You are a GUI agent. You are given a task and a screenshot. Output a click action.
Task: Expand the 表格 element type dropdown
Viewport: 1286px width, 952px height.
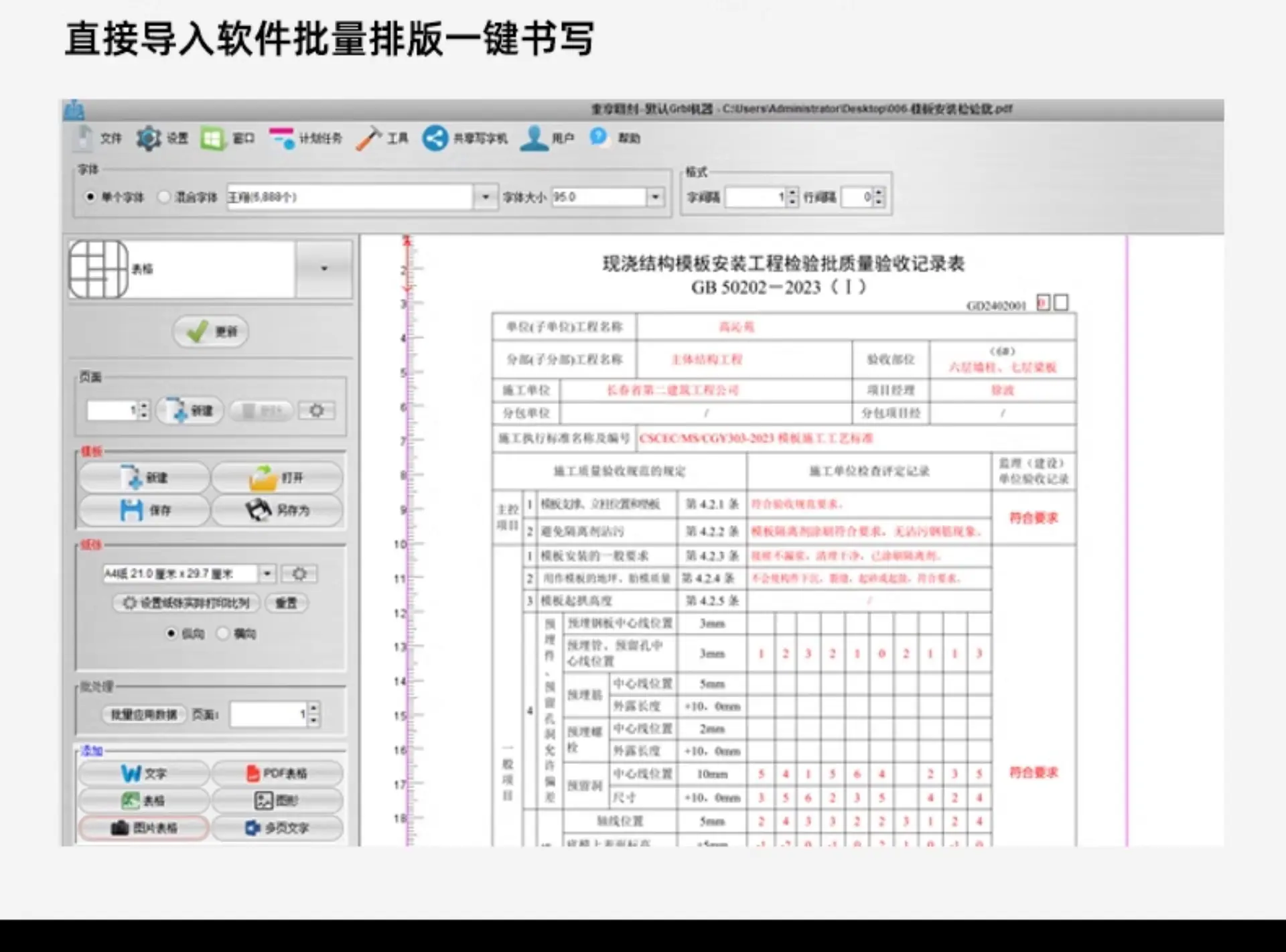324,269
